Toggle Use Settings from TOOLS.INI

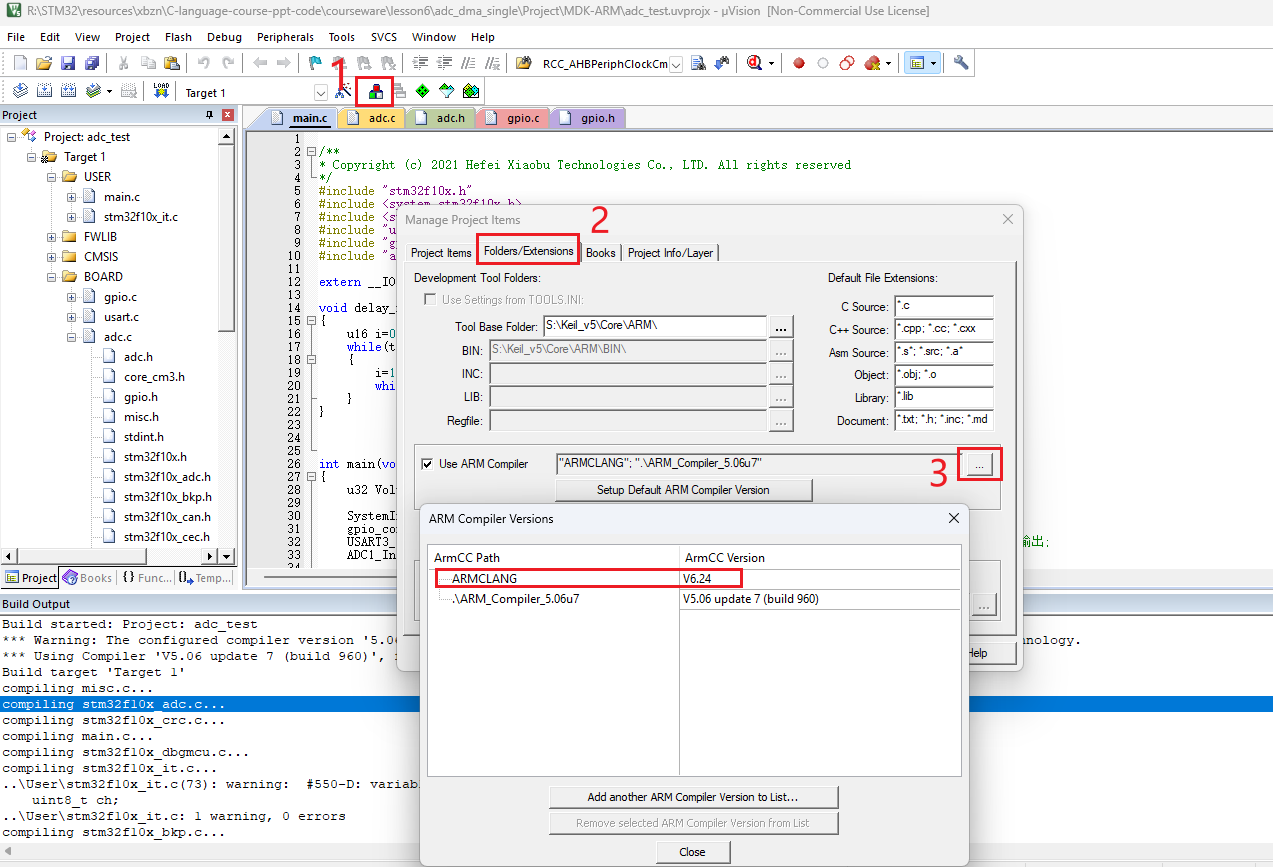pos(429,298)
